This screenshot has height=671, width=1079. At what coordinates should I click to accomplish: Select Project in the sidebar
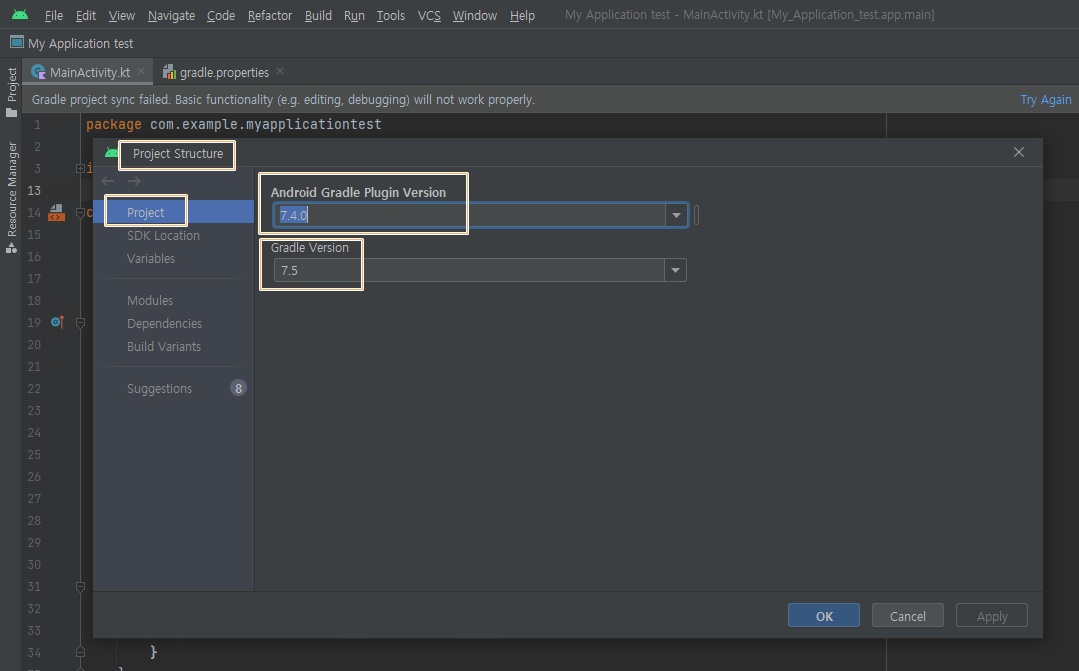[x=173, y=212]
